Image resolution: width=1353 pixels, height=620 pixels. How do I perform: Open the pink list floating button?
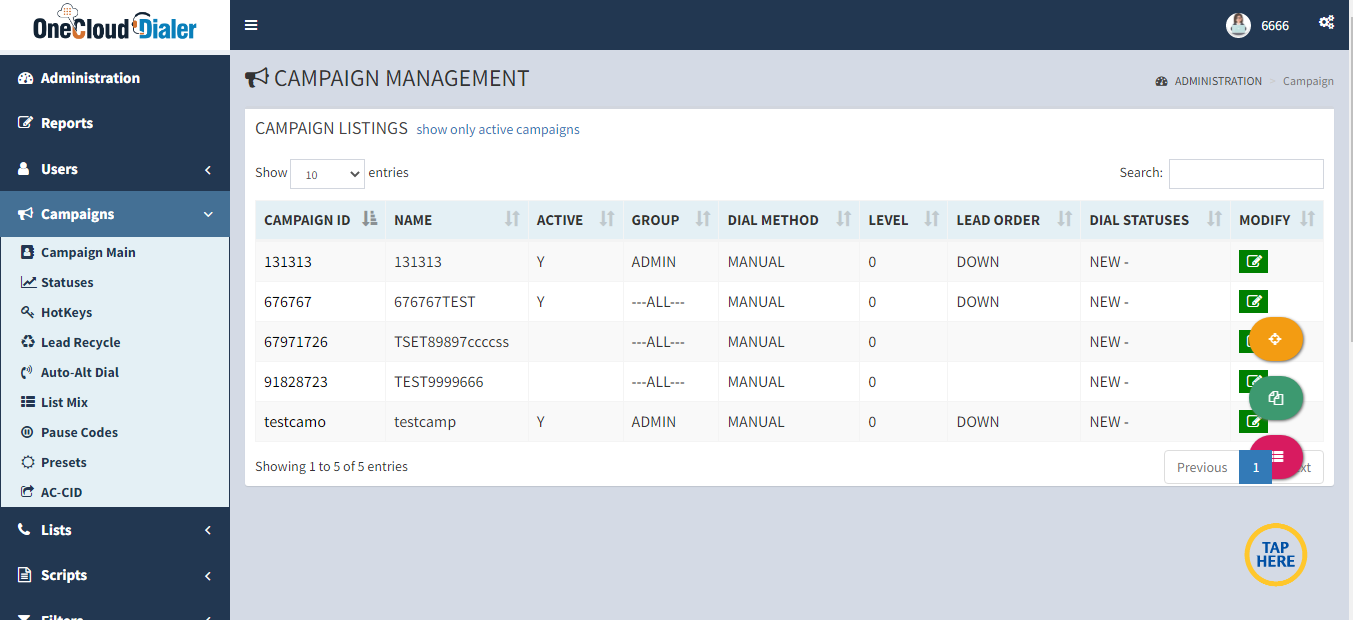coord(1278,455)
